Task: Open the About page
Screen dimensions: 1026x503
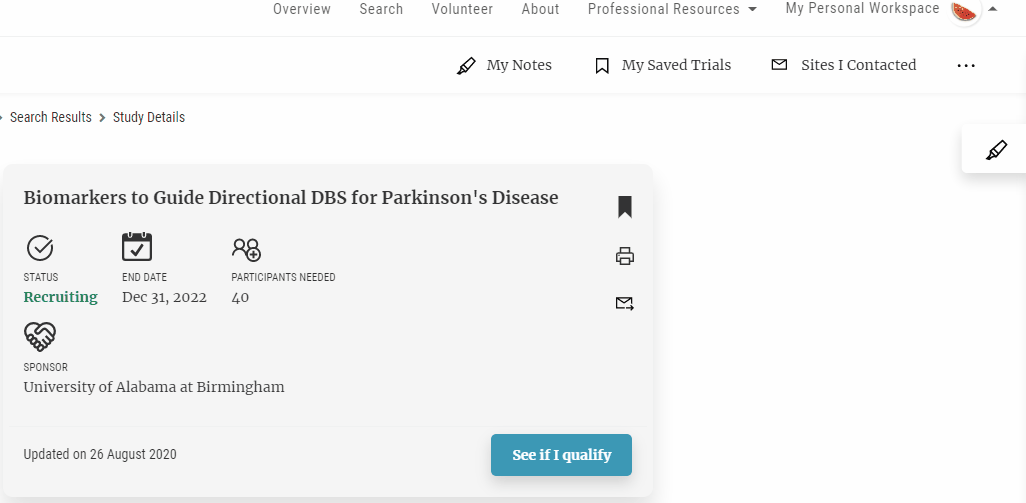Action: point(540,9)
